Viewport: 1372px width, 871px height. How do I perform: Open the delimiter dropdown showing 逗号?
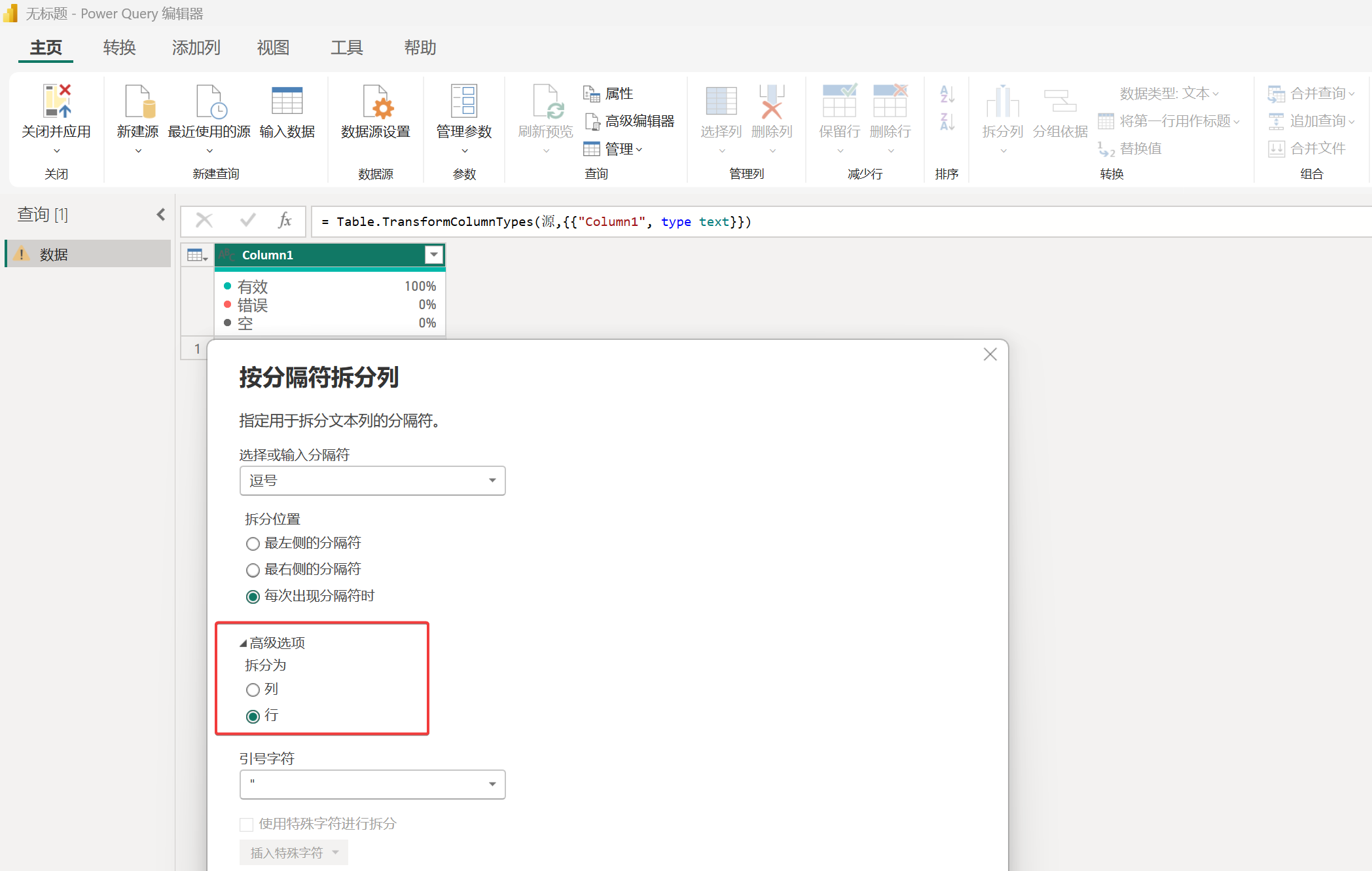click(x=372, y=481)
